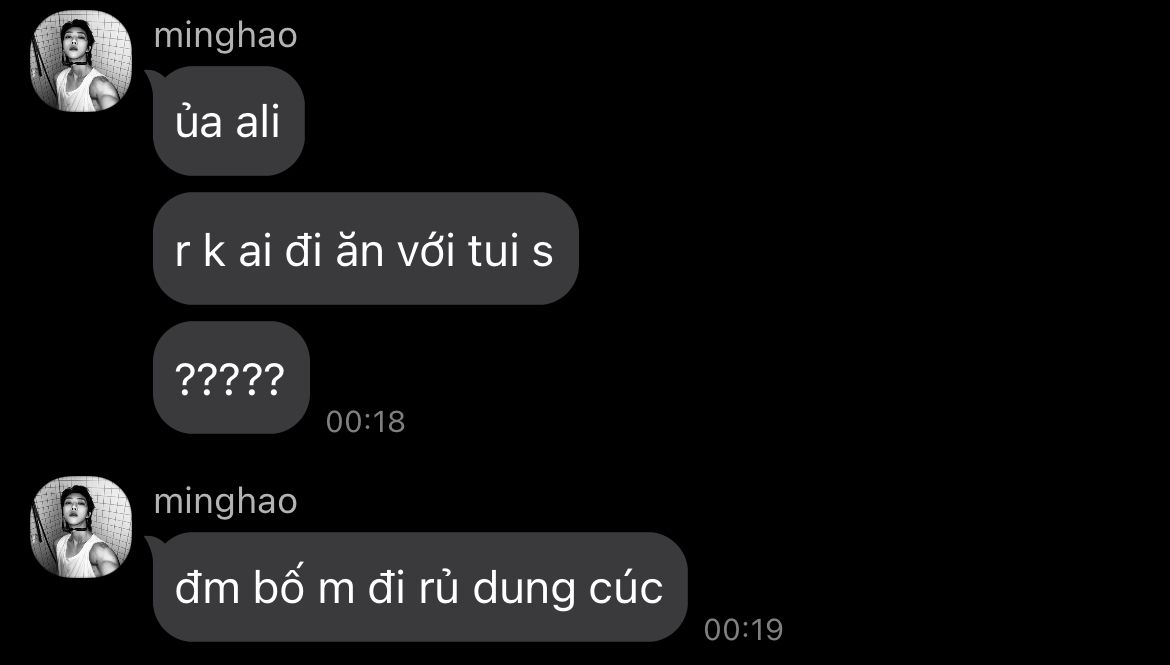Click the word "với" in the second bubble

pos(425,250)
